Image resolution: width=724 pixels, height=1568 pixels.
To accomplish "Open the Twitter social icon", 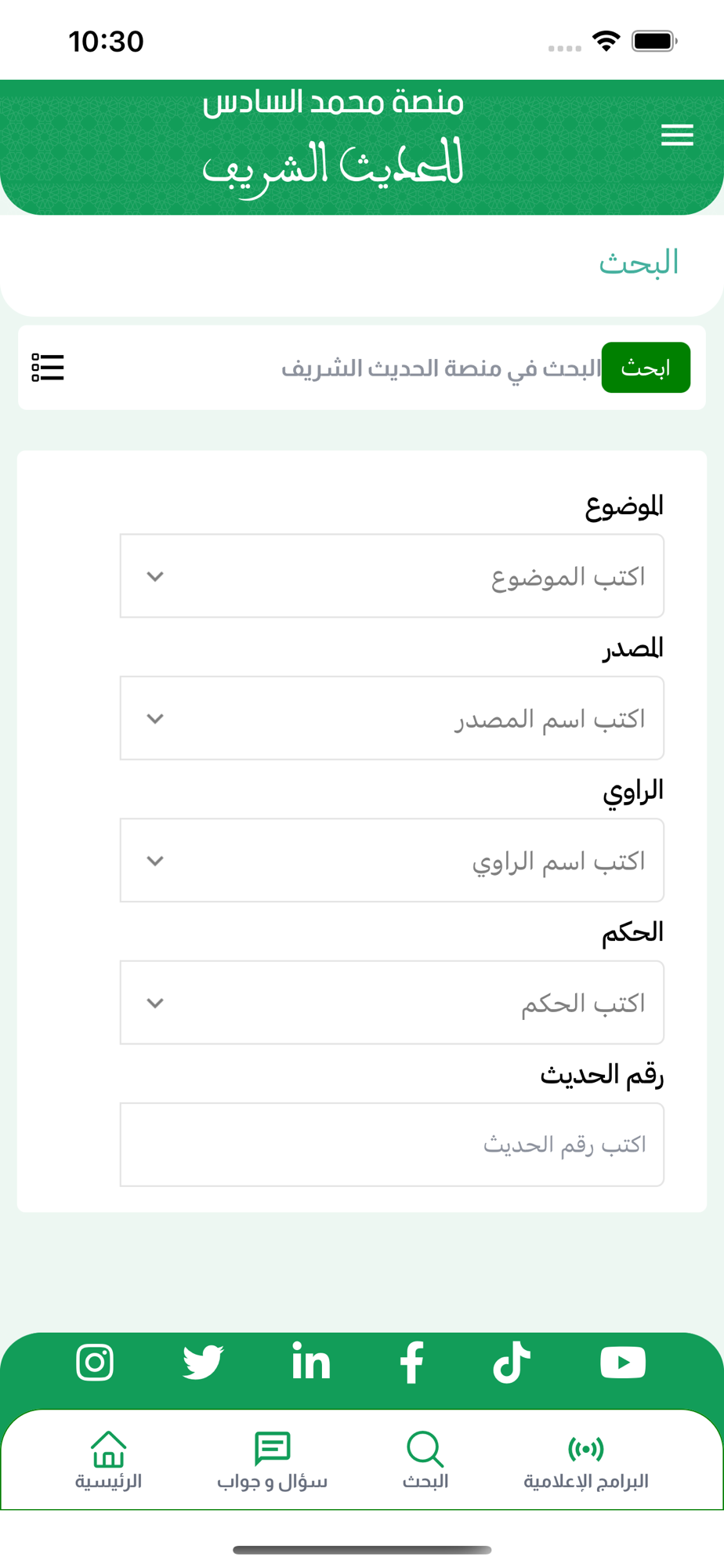I will click(203, 1362).
